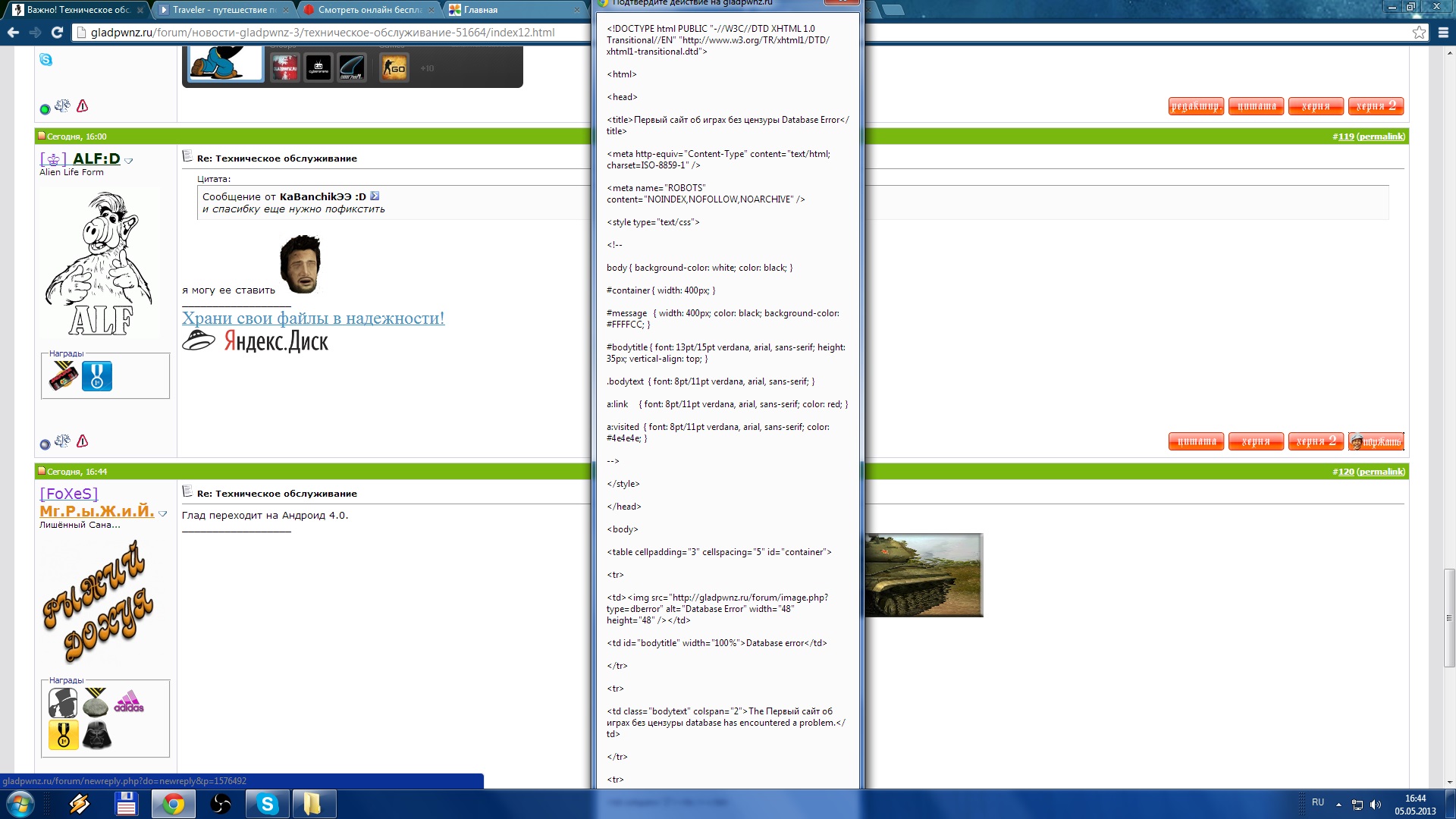
Task: Reload the page with the browser refresh button
Action: [57, 33]
